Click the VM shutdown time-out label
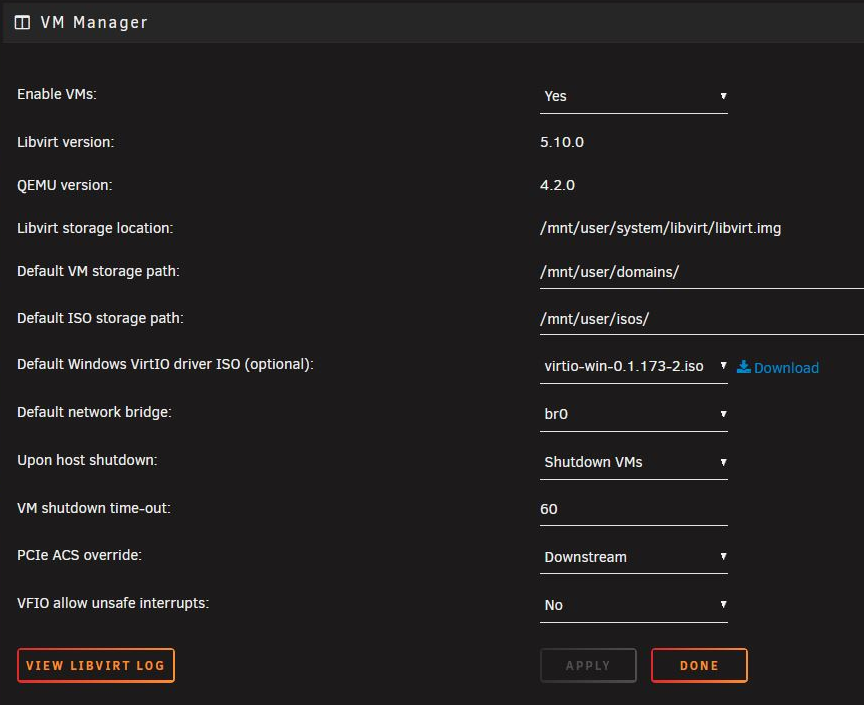 pyautogui.click(x=94, y=508)
